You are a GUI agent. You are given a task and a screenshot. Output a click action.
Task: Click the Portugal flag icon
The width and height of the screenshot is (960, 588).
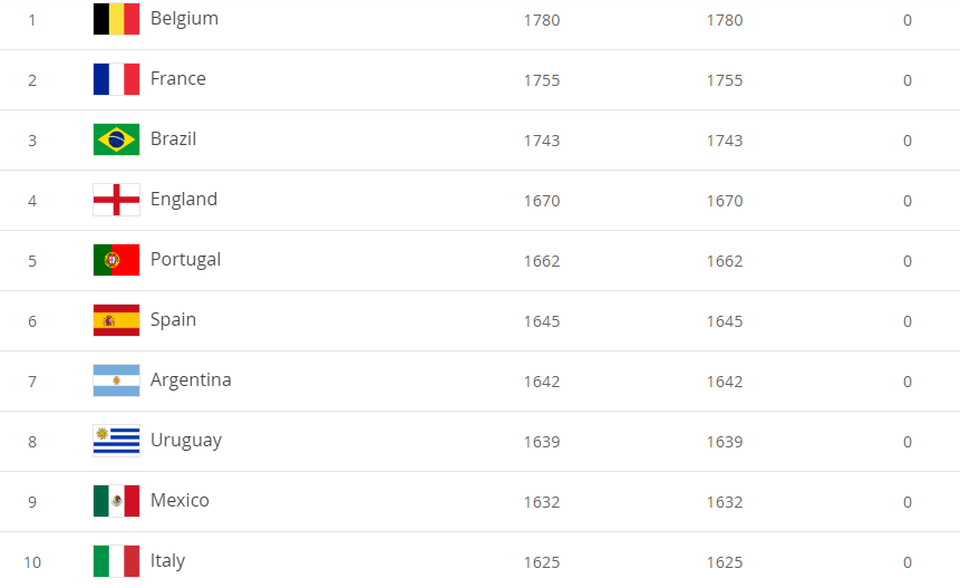[116, 260]
